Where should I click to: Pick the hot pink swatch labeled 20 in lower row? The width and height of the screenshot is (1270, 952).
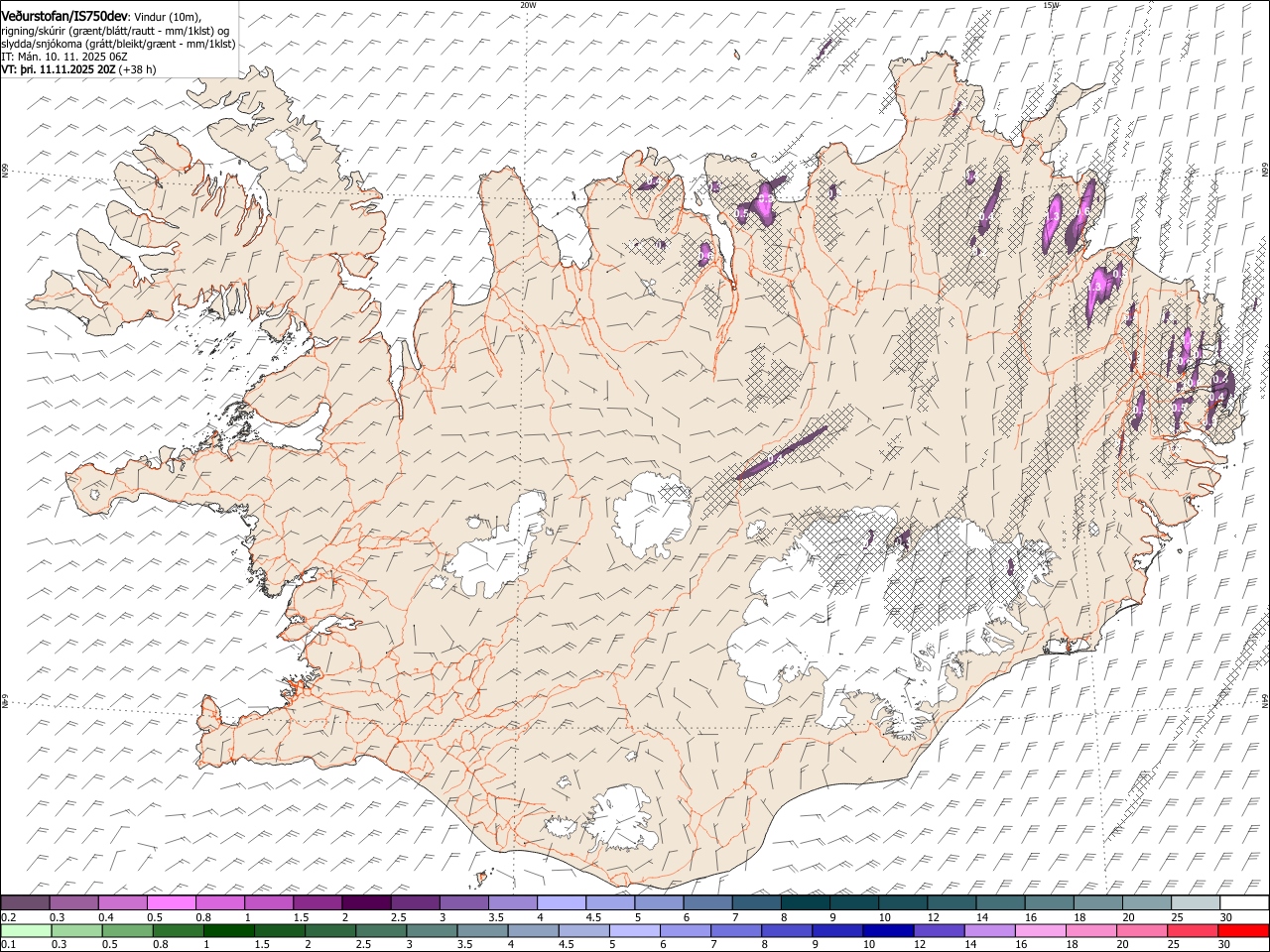click(x=1142, y=930)
